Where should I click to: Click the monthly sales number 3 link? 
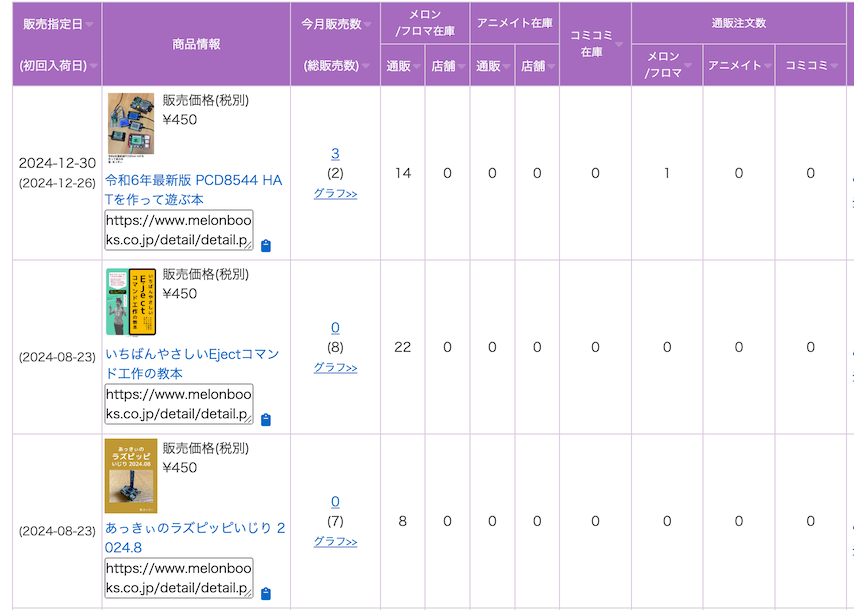coord(335,153)
